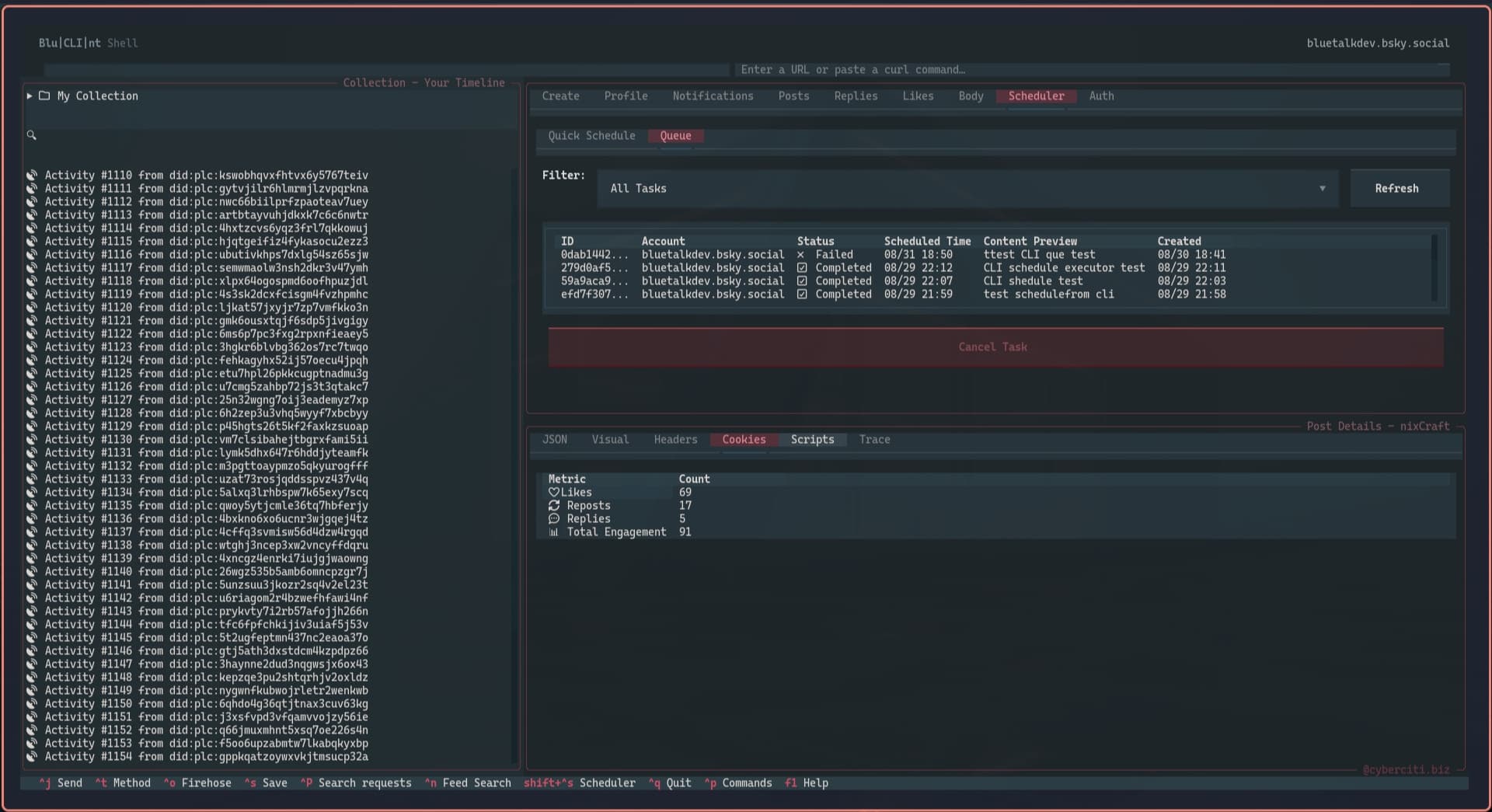Screen dimensions: 1492x812
Task: Click the completed checkbox for task 279d0af5
Action: point(801,268)
